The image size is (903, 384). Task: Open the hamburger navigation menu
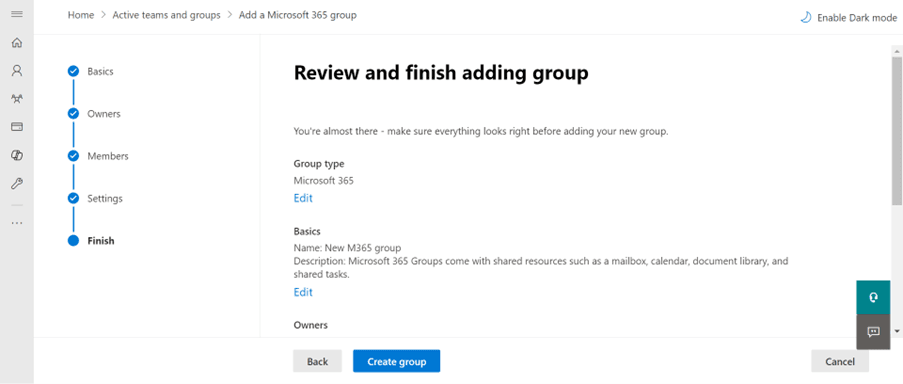(x=17, y=14)
